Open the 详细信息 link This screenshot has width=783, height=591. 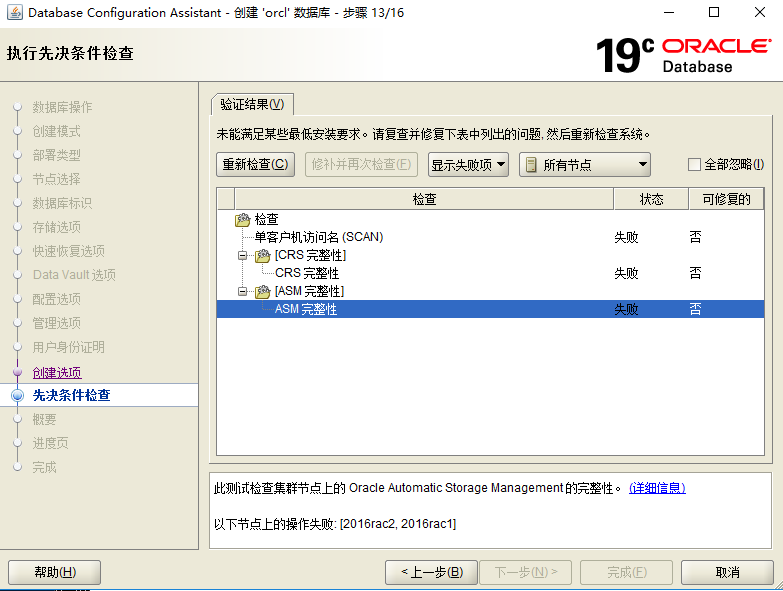coord(657,488)
